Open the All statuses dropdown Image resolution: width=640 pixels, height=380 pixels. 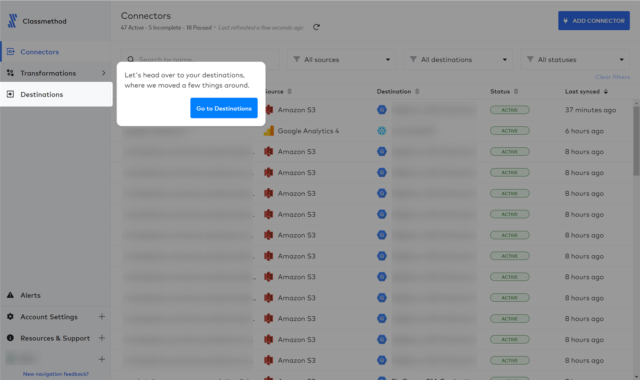tap(575, 60)
